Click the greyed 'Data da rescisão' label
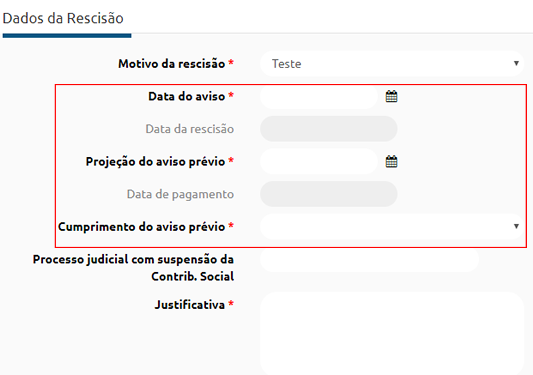This screenshot has width=533, height=375. tap(190, 129)
